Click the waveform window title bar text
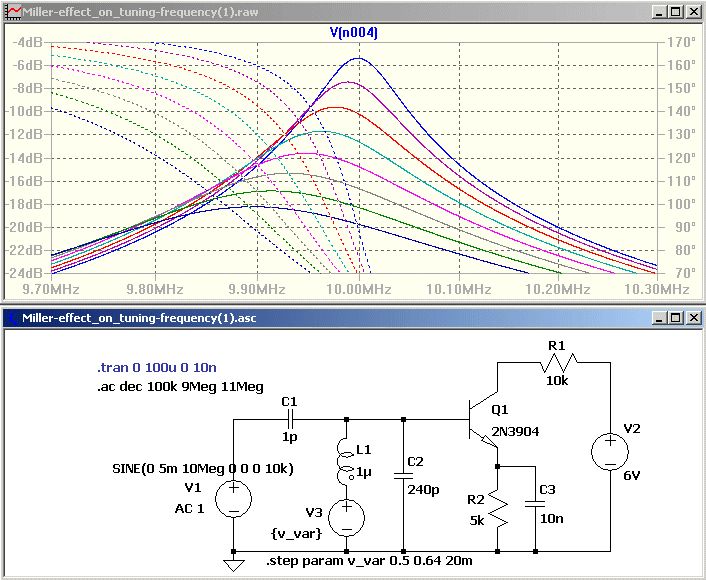Image resolution: width=706 pixels, height=580 pixels. click(x=140, y=12)
